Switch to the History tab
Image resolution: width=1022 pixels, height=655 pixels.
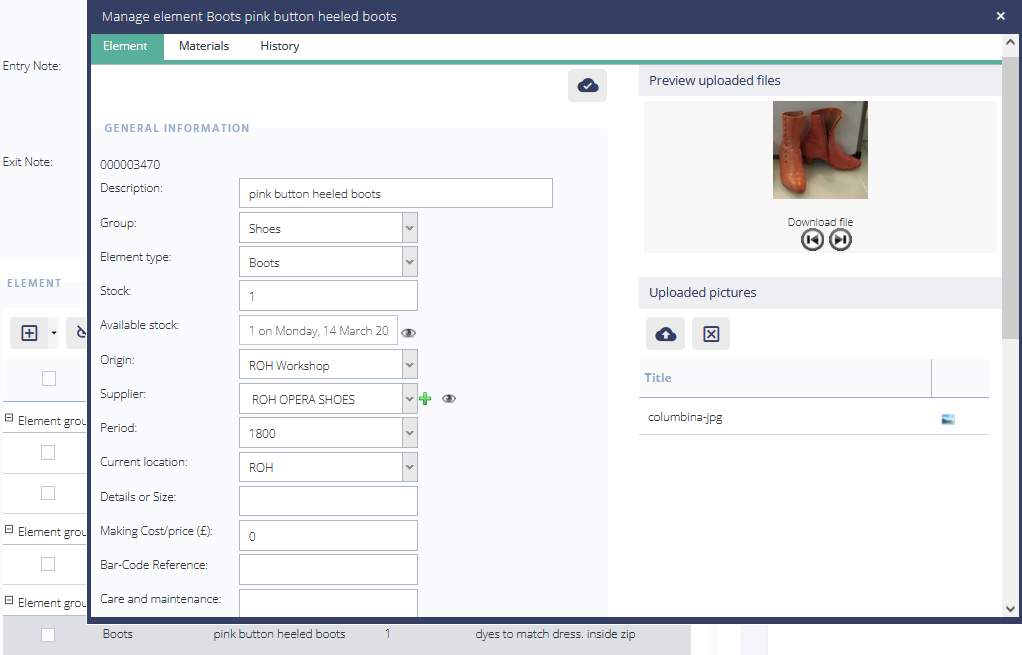click(x=279, y=46)
